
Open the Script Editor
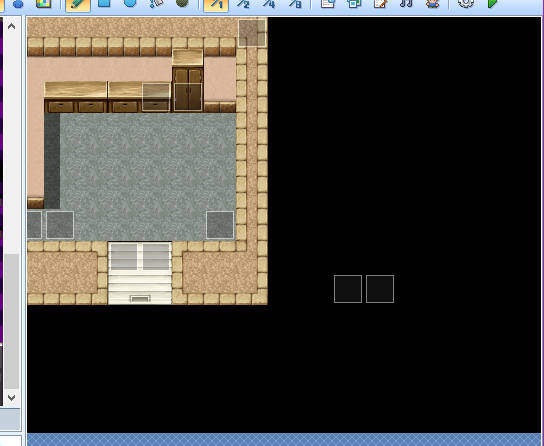coord(380,3)
